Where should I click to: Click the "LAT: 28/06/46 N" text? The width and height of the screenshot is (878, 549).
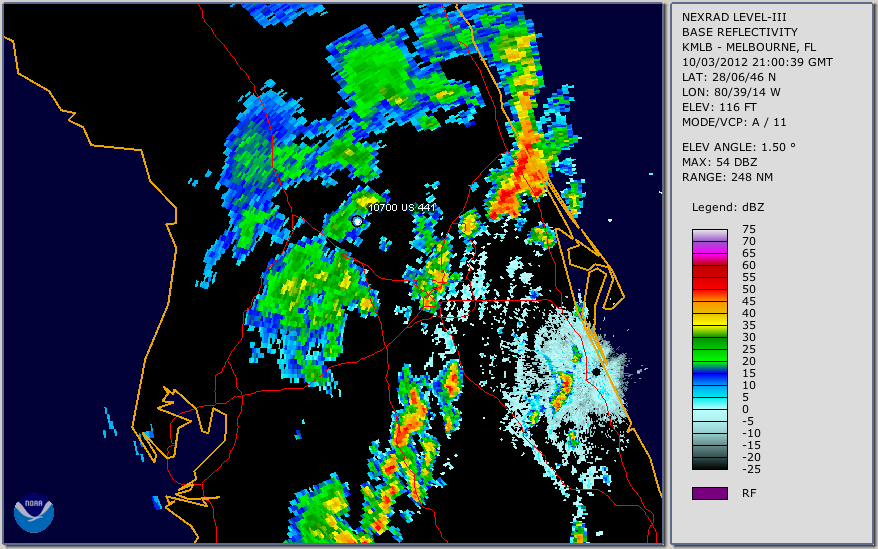(x=728, y=77)
